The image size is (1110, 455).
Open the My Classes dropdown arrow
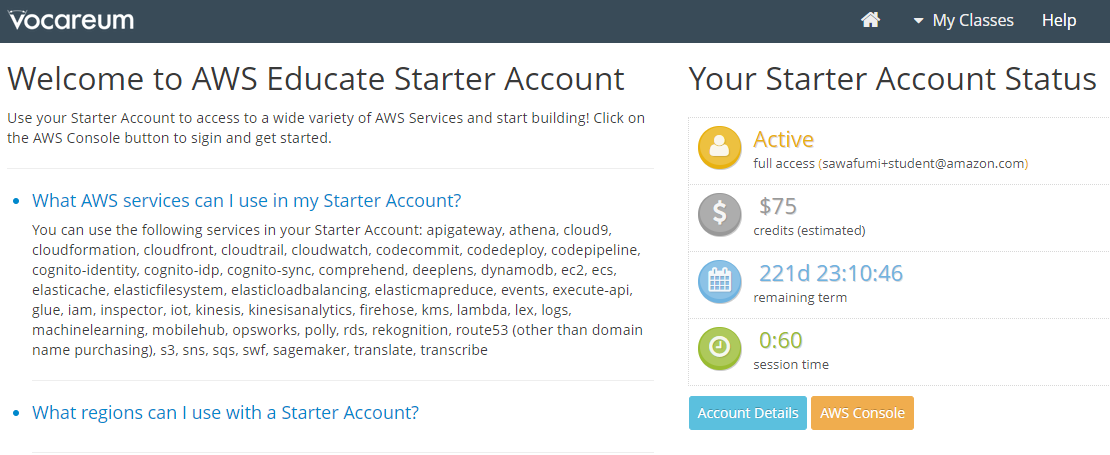918,21
